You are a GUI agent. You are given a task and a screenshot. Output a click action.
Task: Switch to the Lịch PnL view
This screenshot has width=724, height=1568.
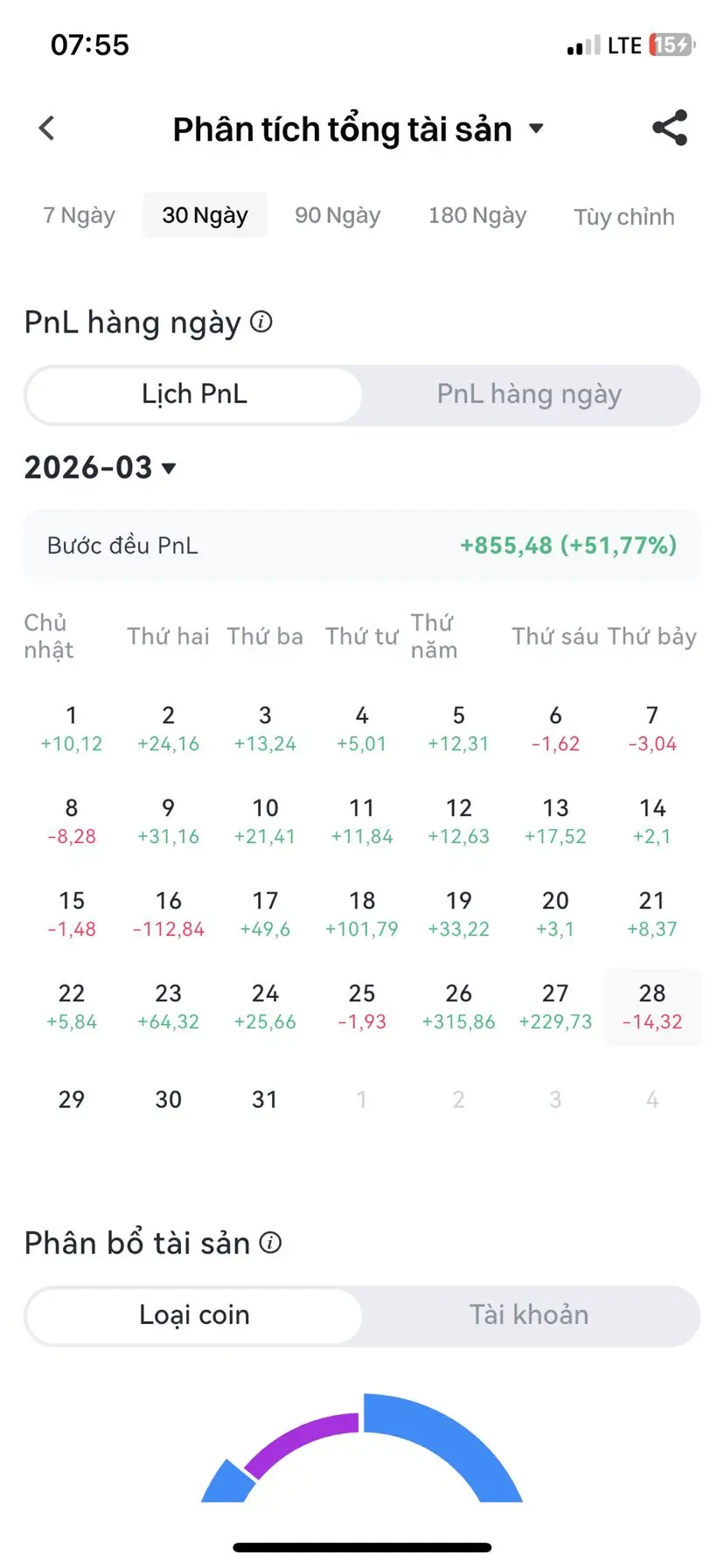[194, 394]
